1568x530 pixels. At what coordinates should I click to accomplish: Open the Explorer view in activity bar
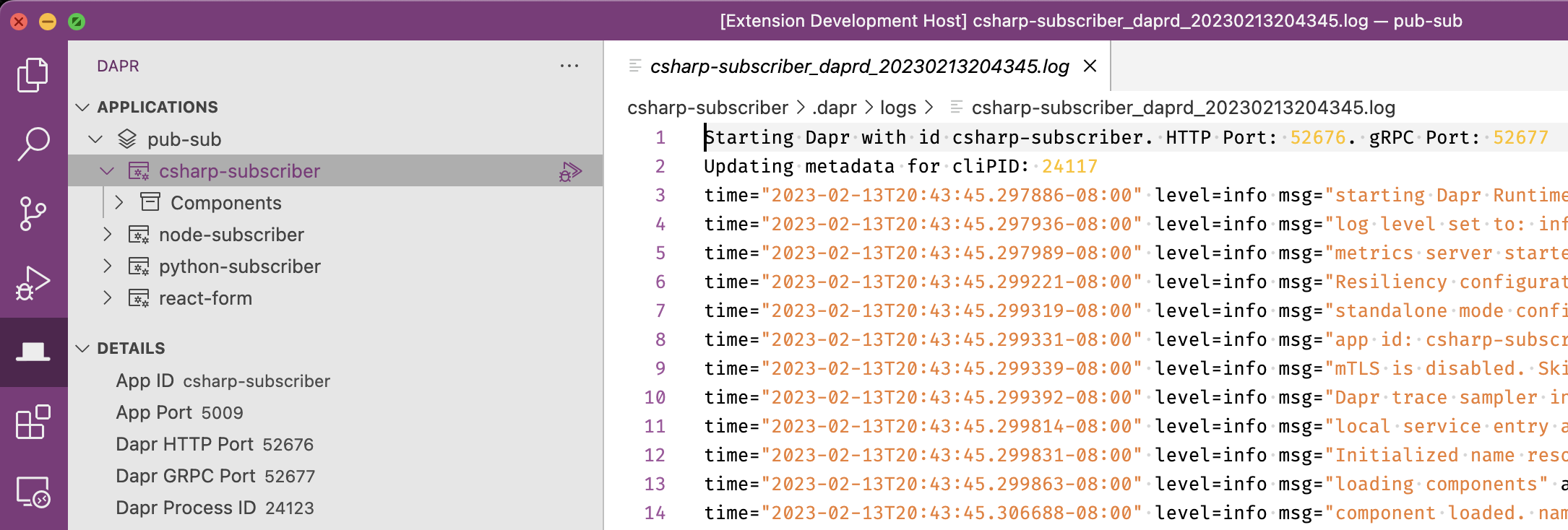(33, 74)
